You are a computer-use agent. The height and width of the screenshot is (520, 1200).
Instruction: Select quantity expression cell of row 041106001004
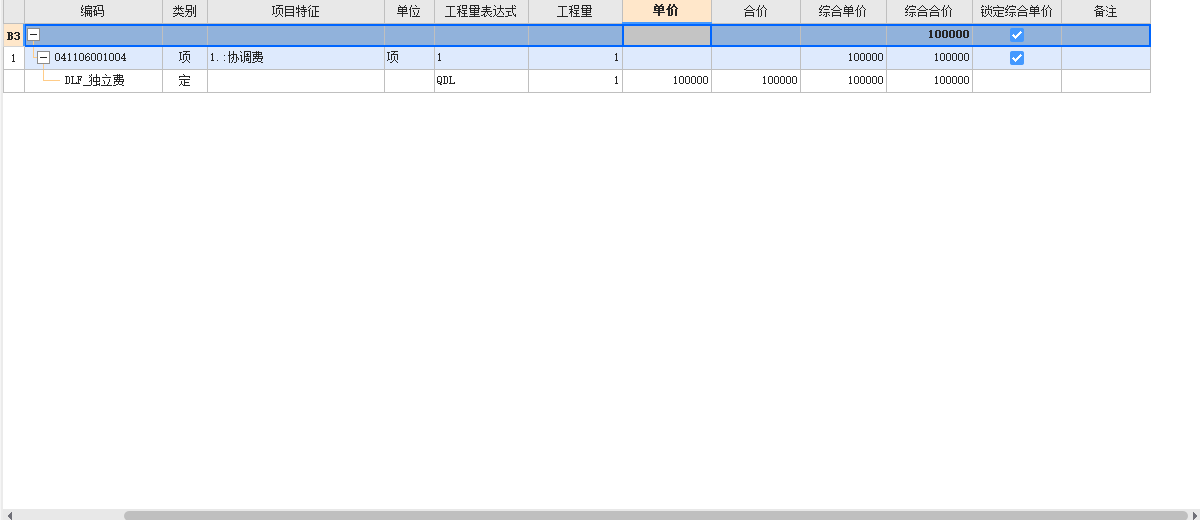[481, 58]
